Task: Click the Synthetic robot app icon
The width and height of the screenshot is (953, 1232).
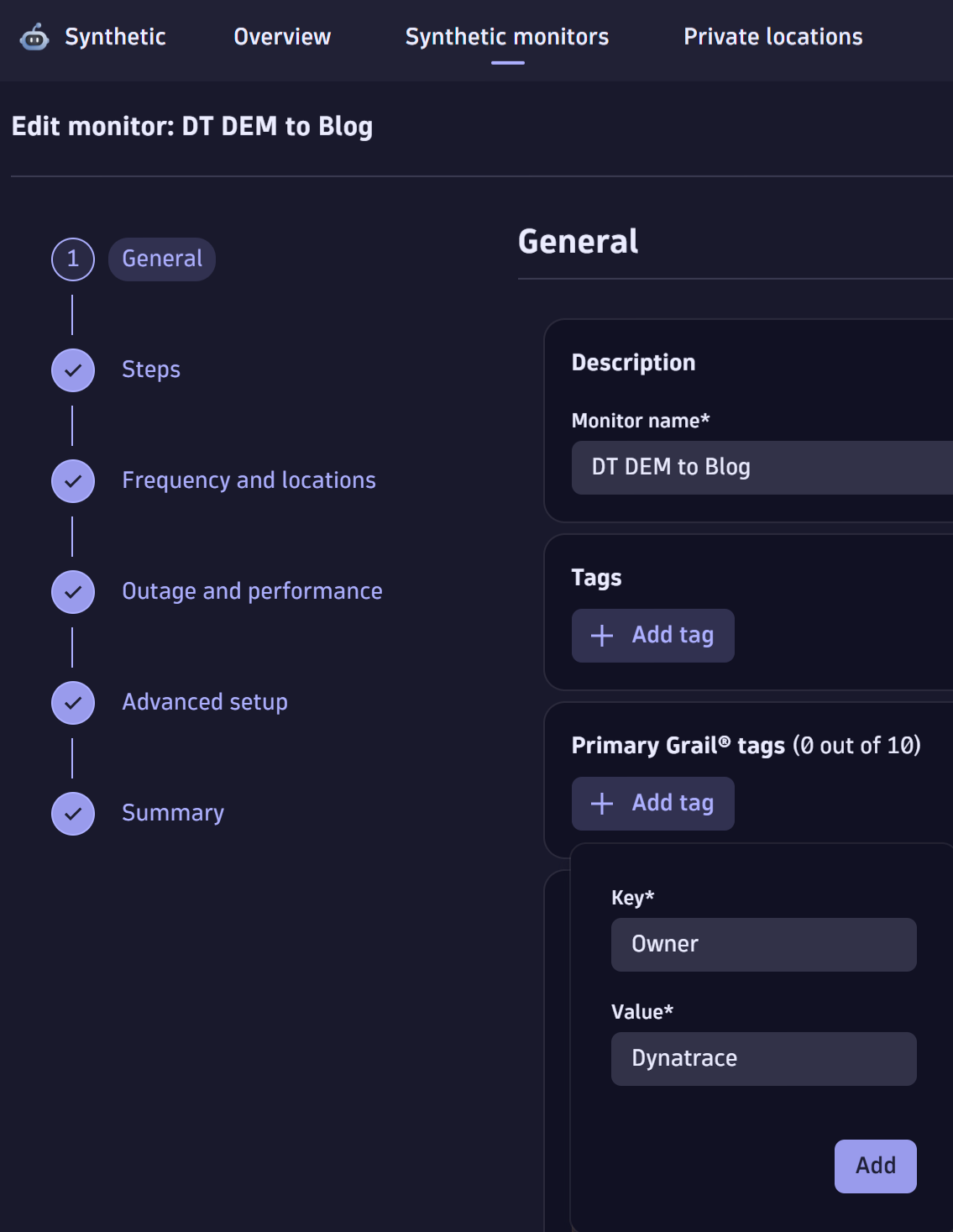Action: [x=34, y=37]
